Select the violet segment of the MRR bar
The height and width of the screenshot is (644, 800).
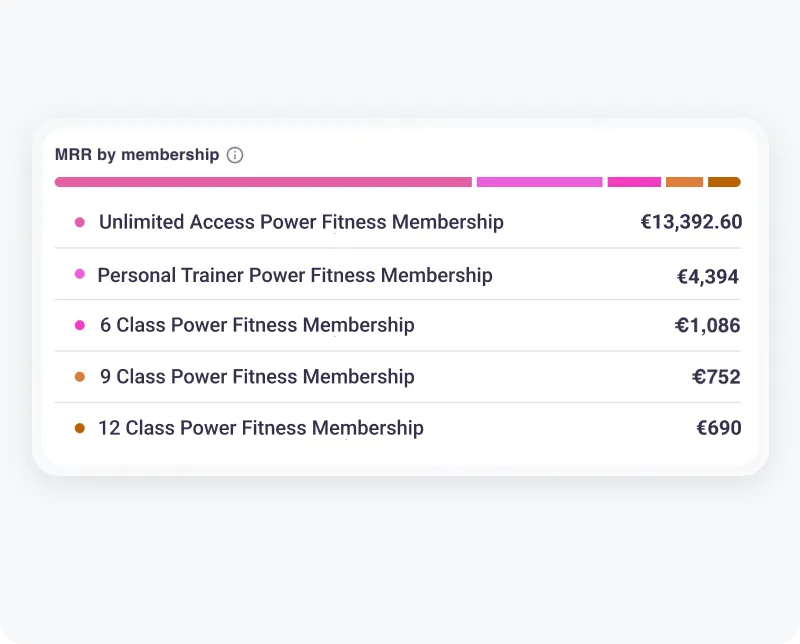(539, 182)
